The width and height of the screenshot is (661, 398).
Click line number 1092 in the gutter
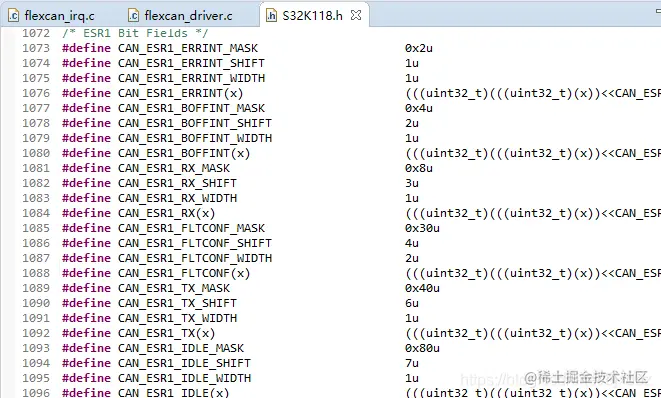click(x=36, y=333)
